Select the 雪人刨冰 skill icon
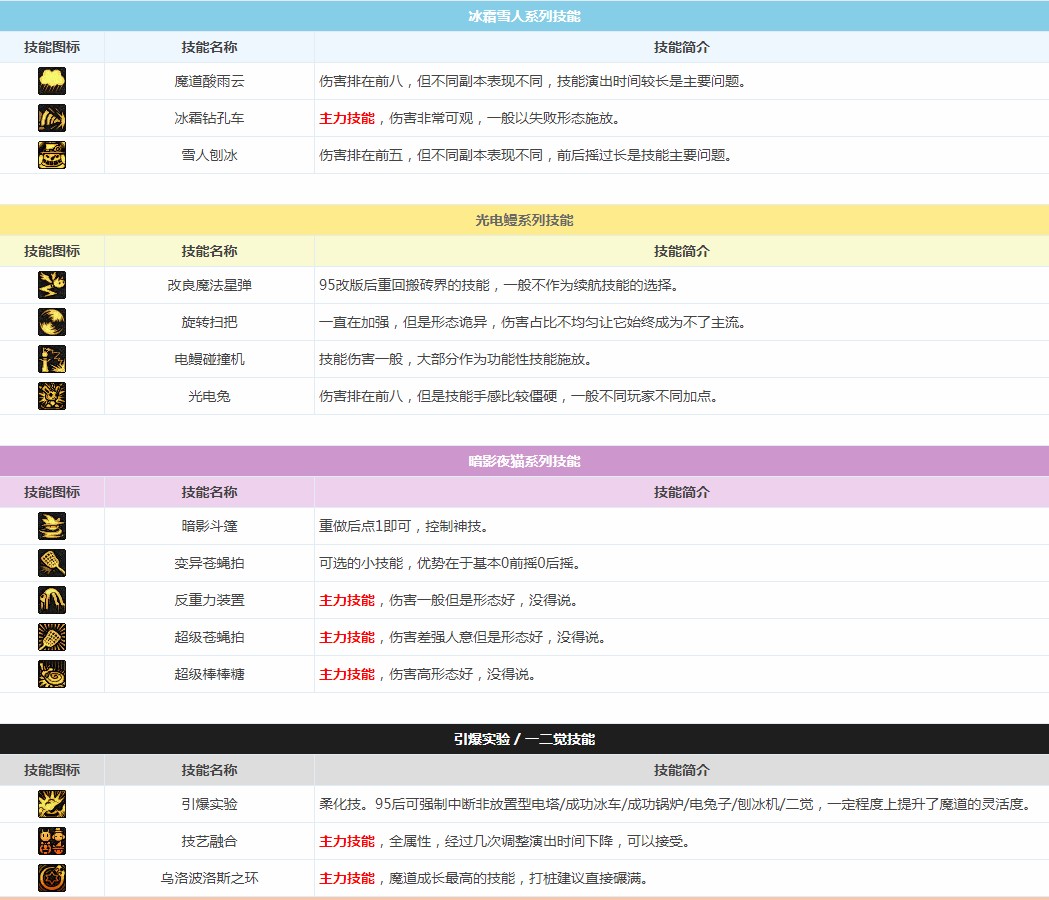1049x900 pixels. (52, 155)
